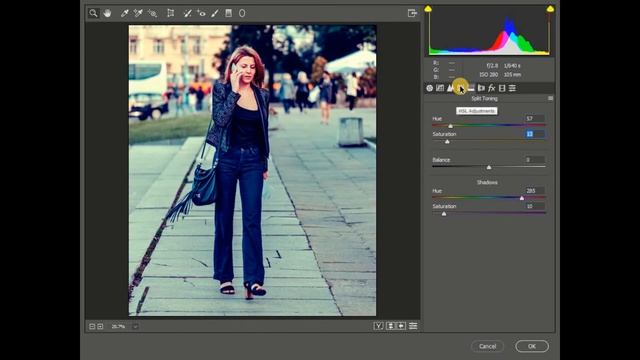This screenshot has width=640, height=360.
Task: Open the Tone Curve panel tab
Action: coord(440,88)
